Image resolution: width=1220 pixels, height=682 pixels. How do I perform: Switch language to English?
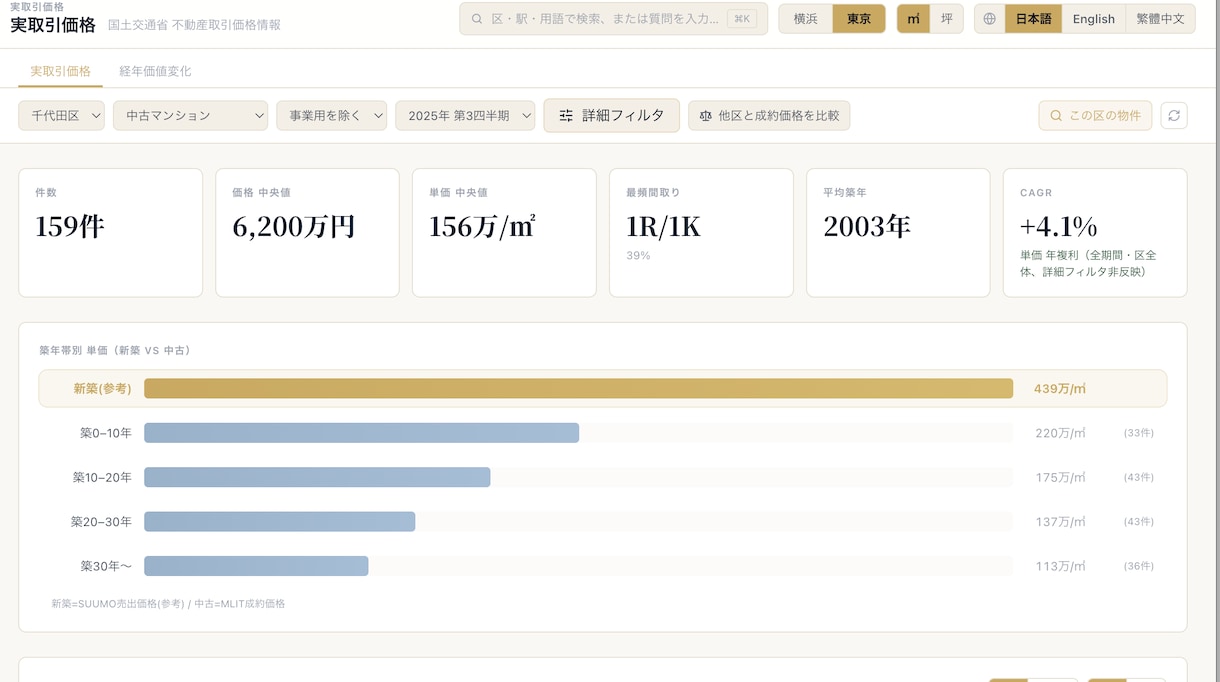pos(1094,19)
